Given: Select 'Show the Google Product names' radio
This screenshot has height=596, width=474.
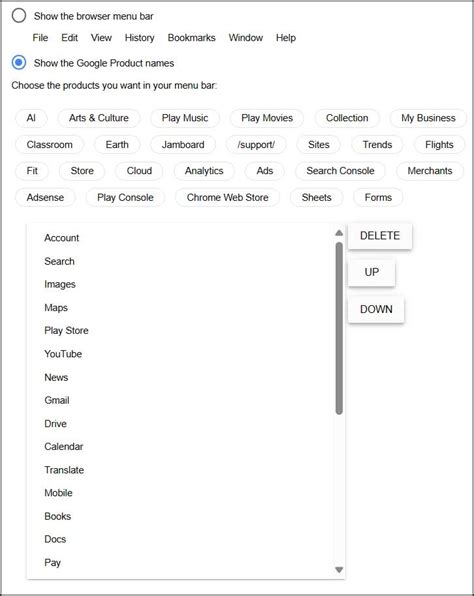Looking at the screenshot, I should click(x=19, y=63).
